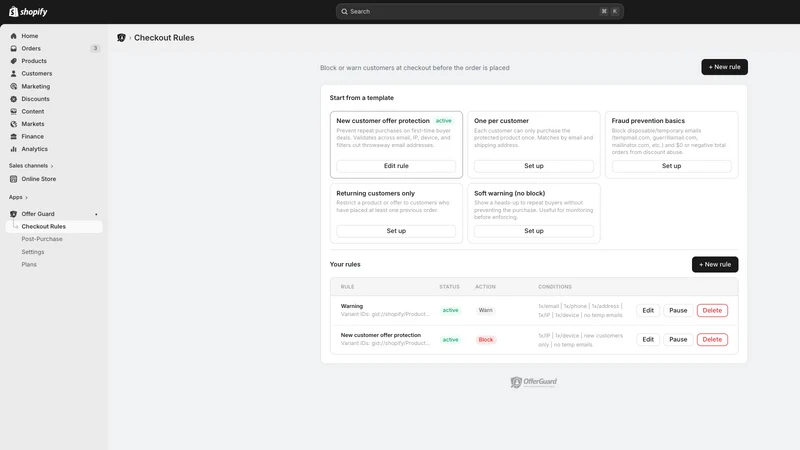Set up Returning customers only template
Screen dimensions: 800x450
pos(396,231)
